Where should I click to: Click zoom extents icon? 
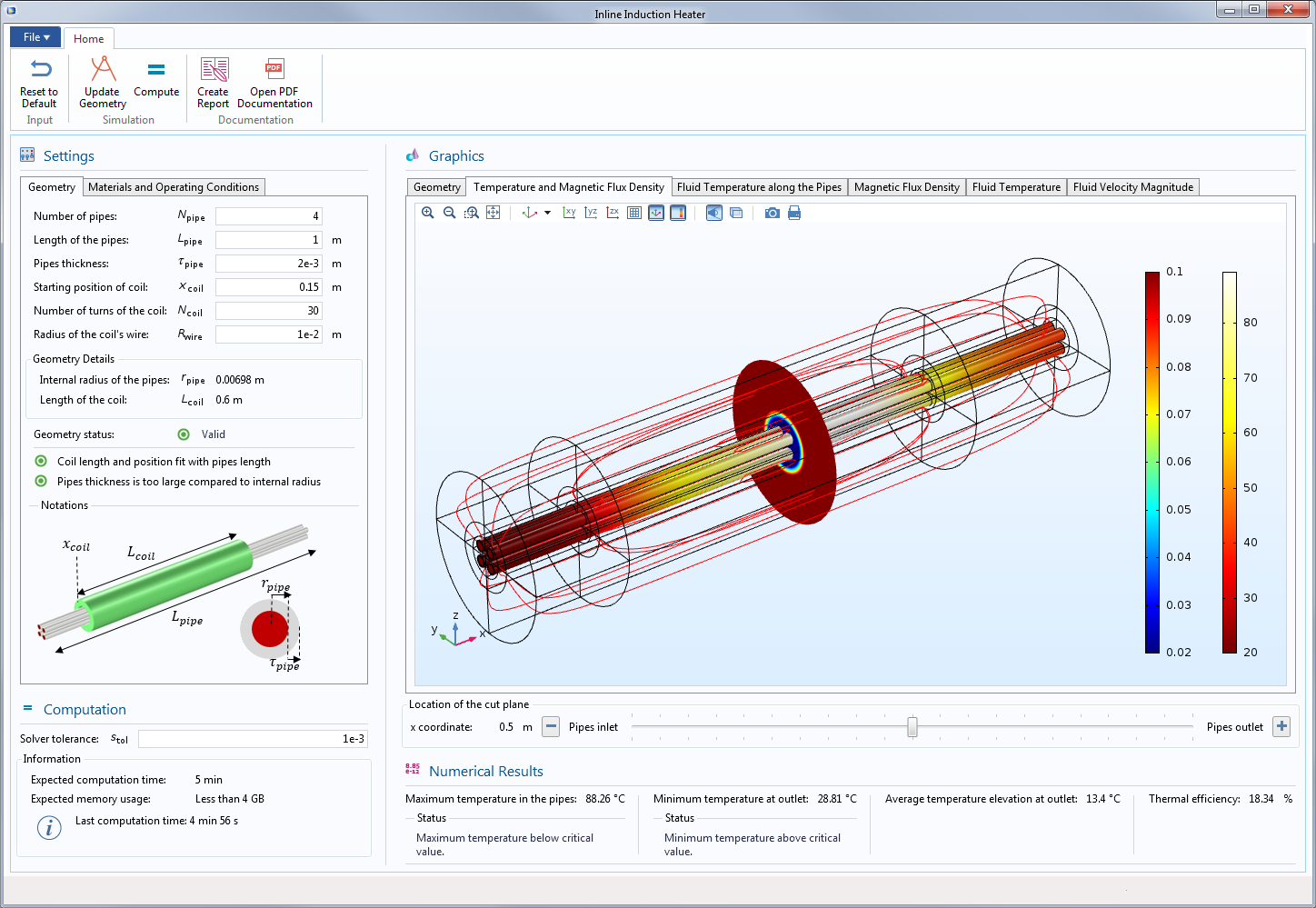[x=493, y=213]
